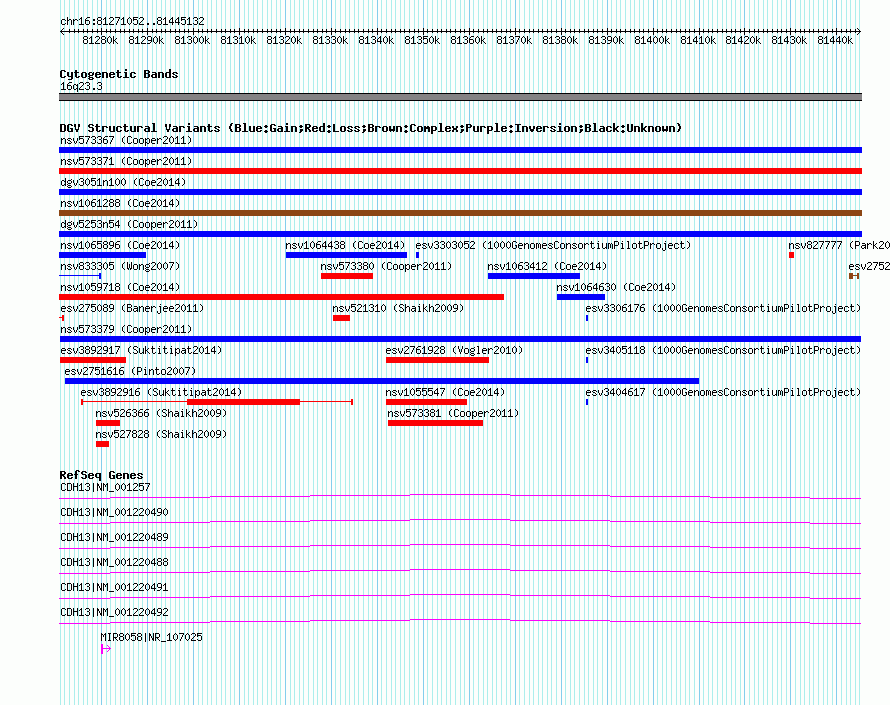890x705 pixels.
Task: Select the nsv1065896 (Coe2014) label
Action: (120, 245)
